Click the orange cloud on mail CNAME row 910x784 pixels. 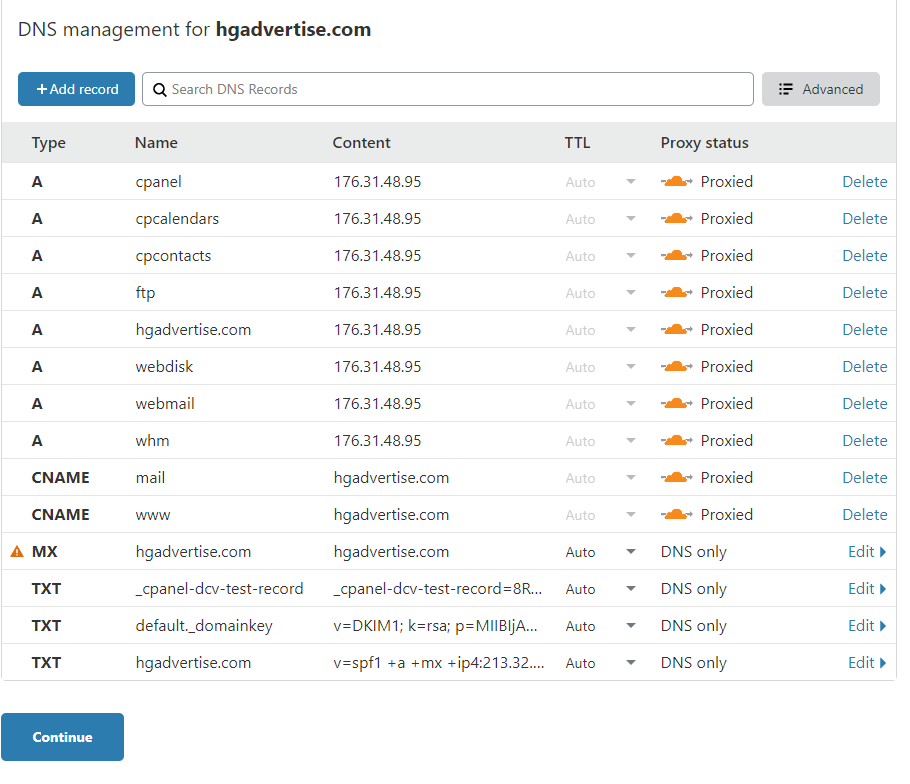(677, 478)
